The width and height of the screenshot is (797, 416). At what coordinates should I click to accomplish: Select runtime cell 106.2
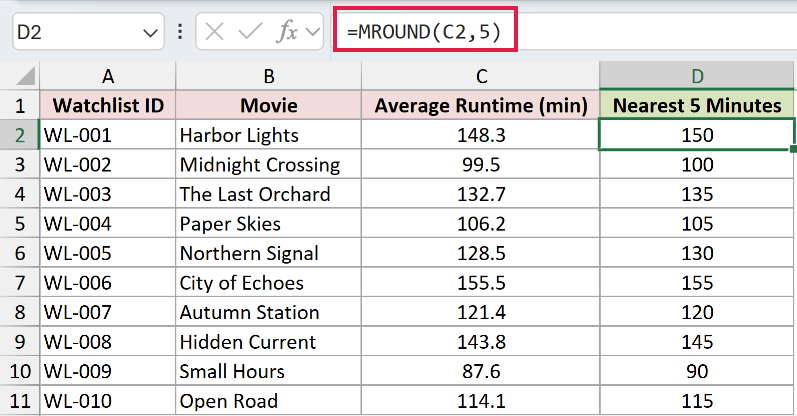[x=481, y=223]
